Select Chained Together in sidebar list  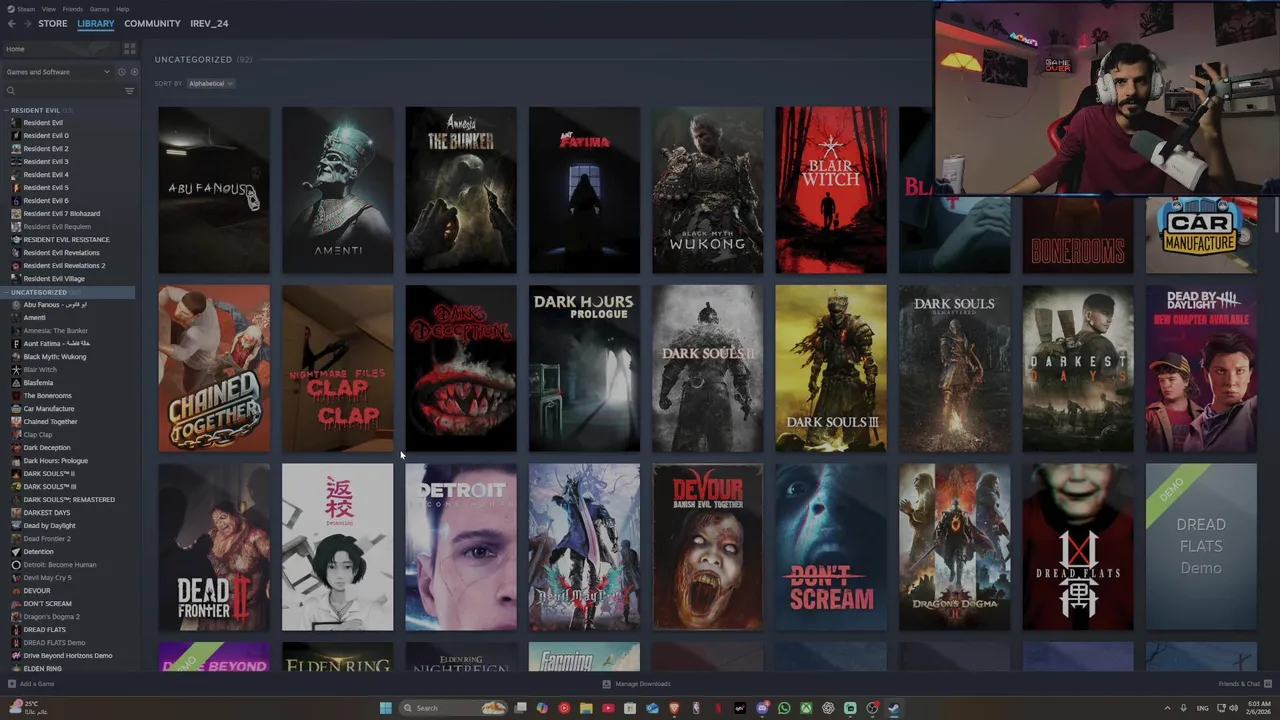pyautogui.click(x=50, y=421)
